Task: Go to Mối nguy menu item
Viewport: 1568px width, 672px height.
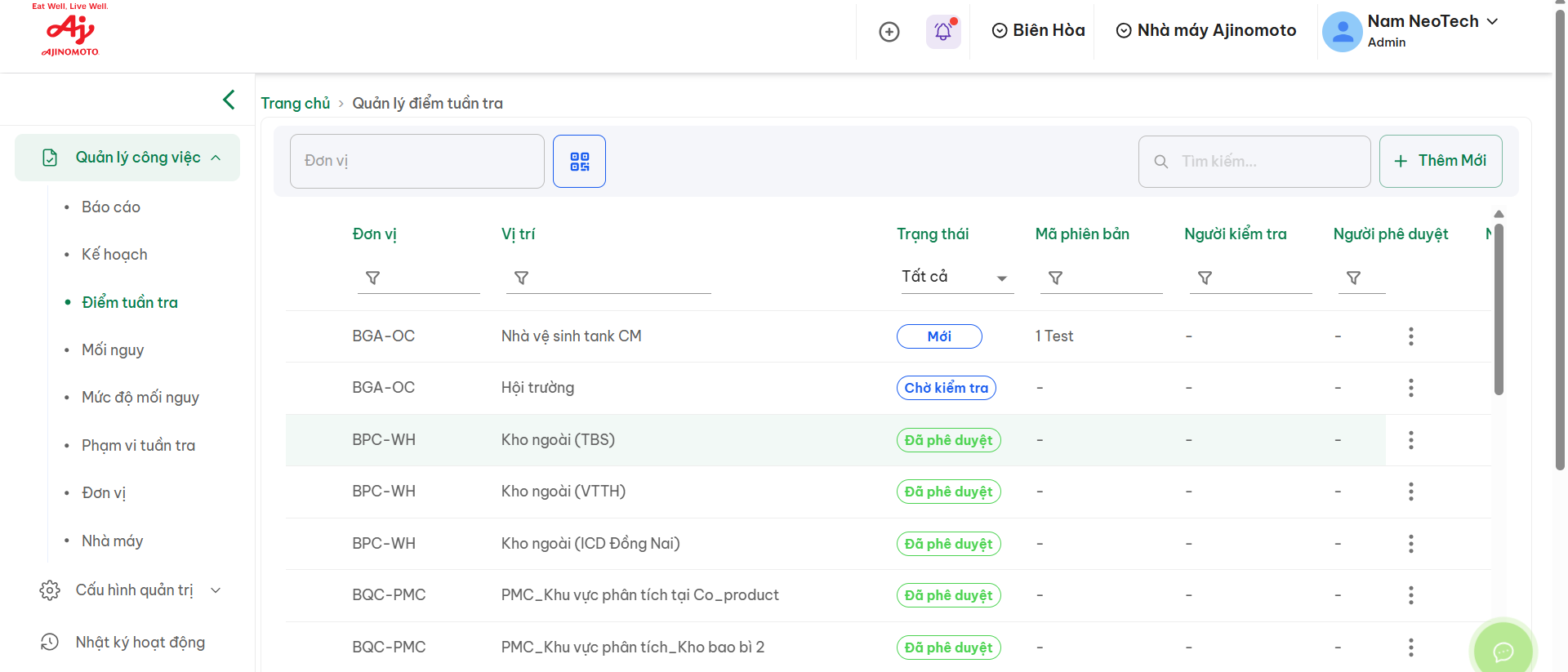Action: [113, 350]
